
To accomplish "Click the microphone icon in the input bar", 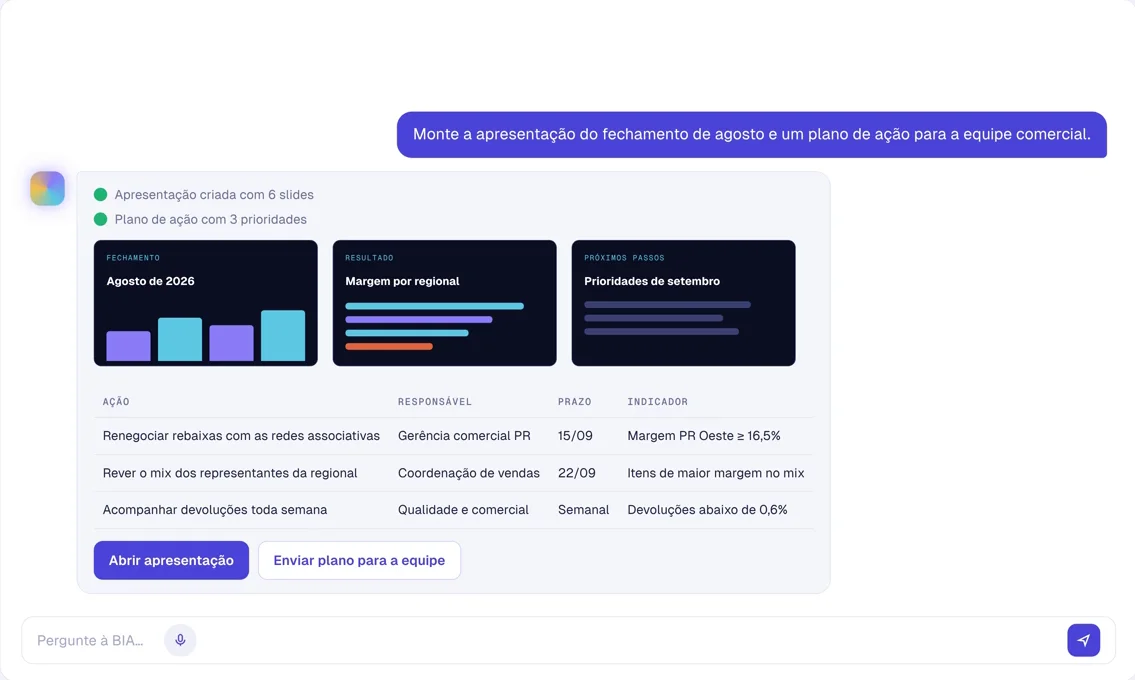I will 180,640.
